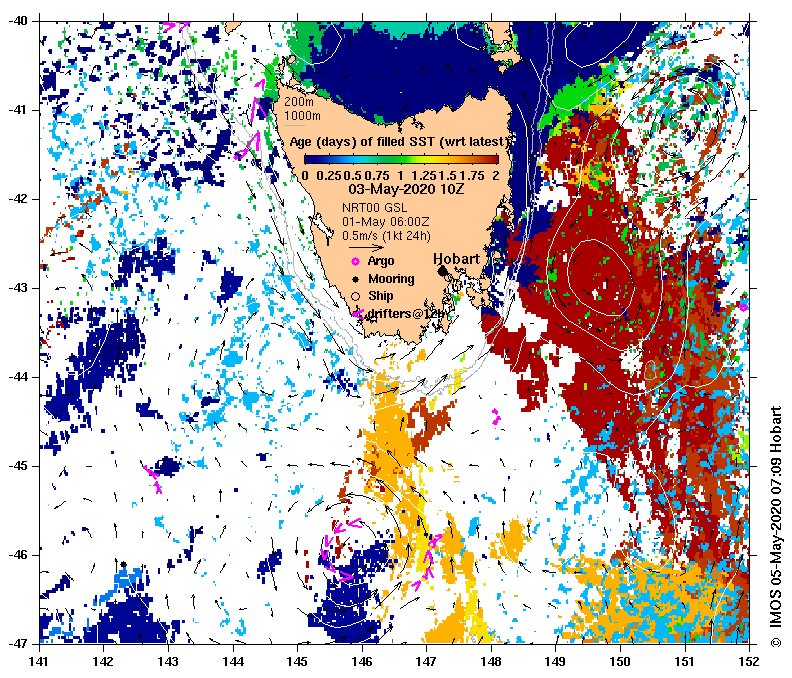Click the '1000m' depth contour label
Screen dimensions: 792x678
click(x=302, y=116)
